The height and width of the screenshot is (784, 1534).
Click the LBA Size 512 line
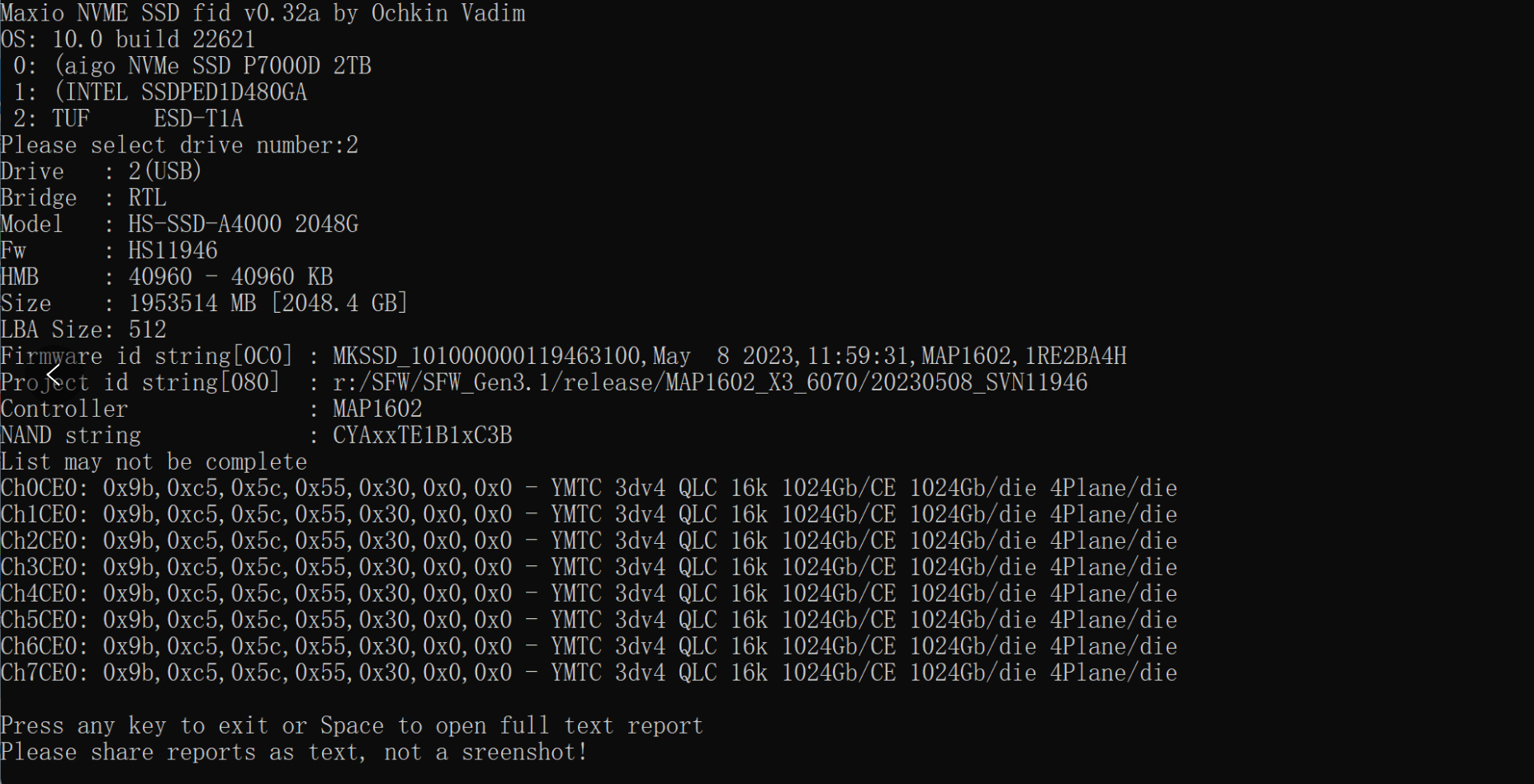(x=83, y=330)
